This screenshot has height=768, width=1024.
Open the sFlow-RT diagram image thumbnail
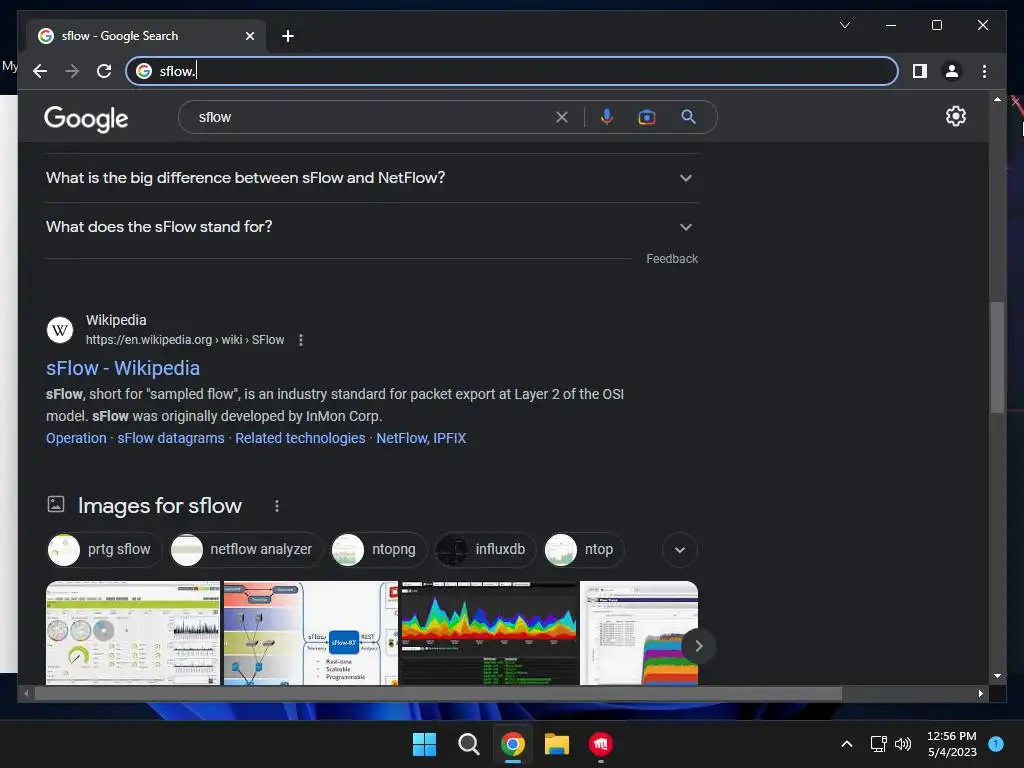tap(310, 633)
